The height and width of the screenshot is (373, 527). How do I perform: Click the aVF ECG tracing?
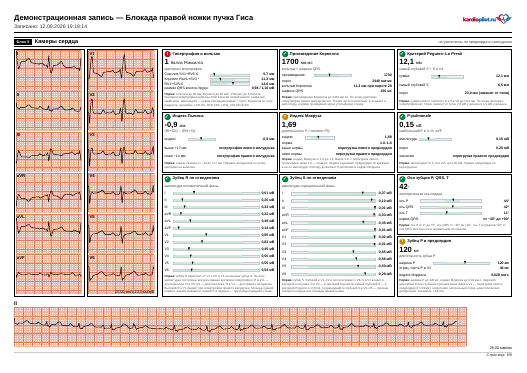click(x=49, y=275)
